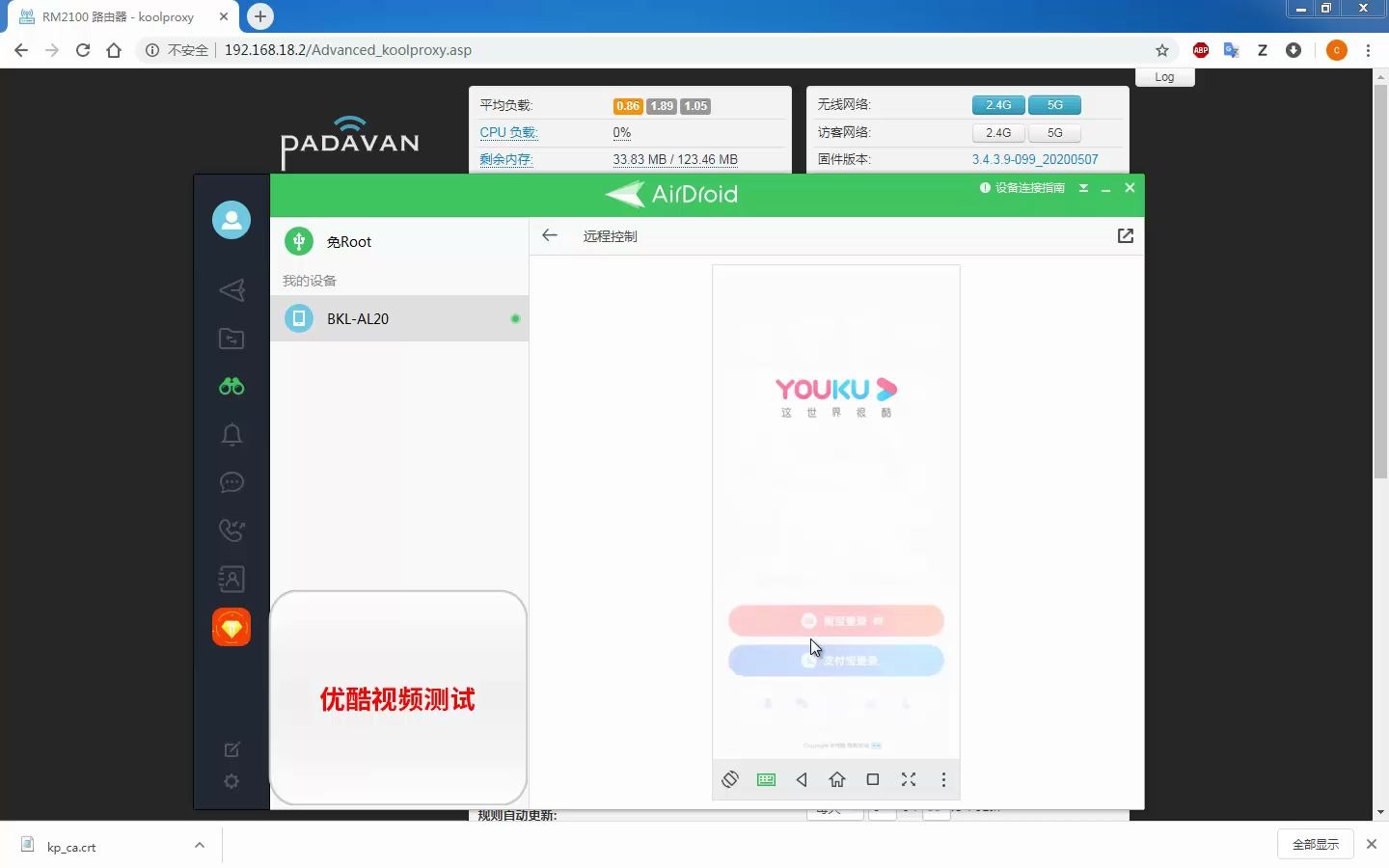Open 设备连接指南 guide link
The width and height of the screenshot is (1389, 868).
point(1022,188)
